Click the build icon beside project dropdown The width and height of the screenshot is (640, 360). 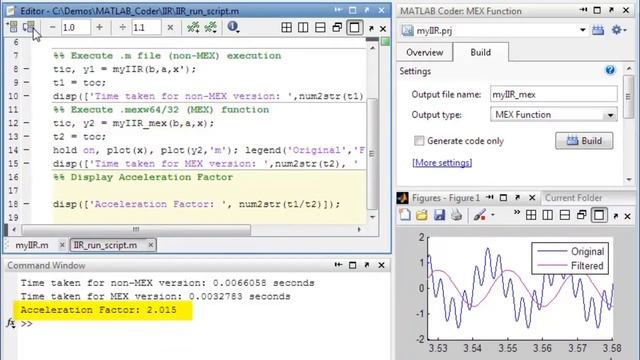pyautogui.click(x=598, y=30)
